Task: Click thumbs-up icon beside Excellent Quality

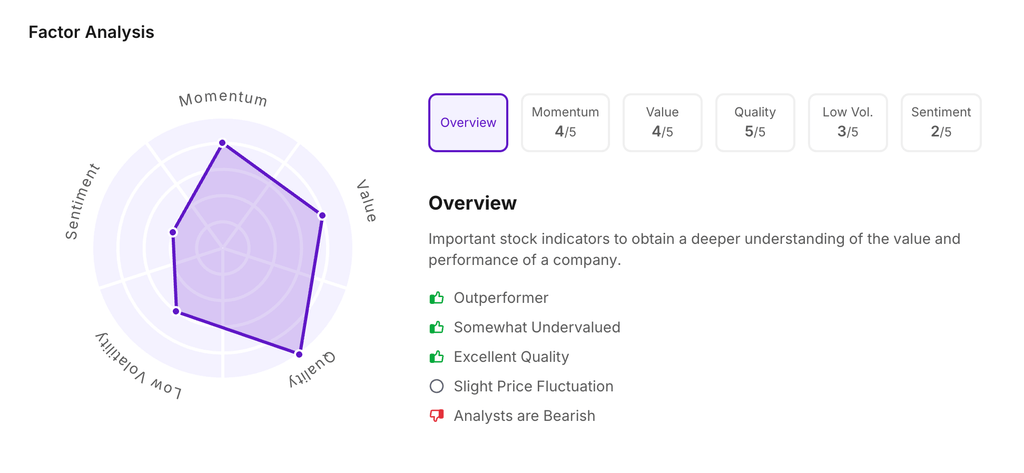Action: pyautogui.click(x=437, y=357)
